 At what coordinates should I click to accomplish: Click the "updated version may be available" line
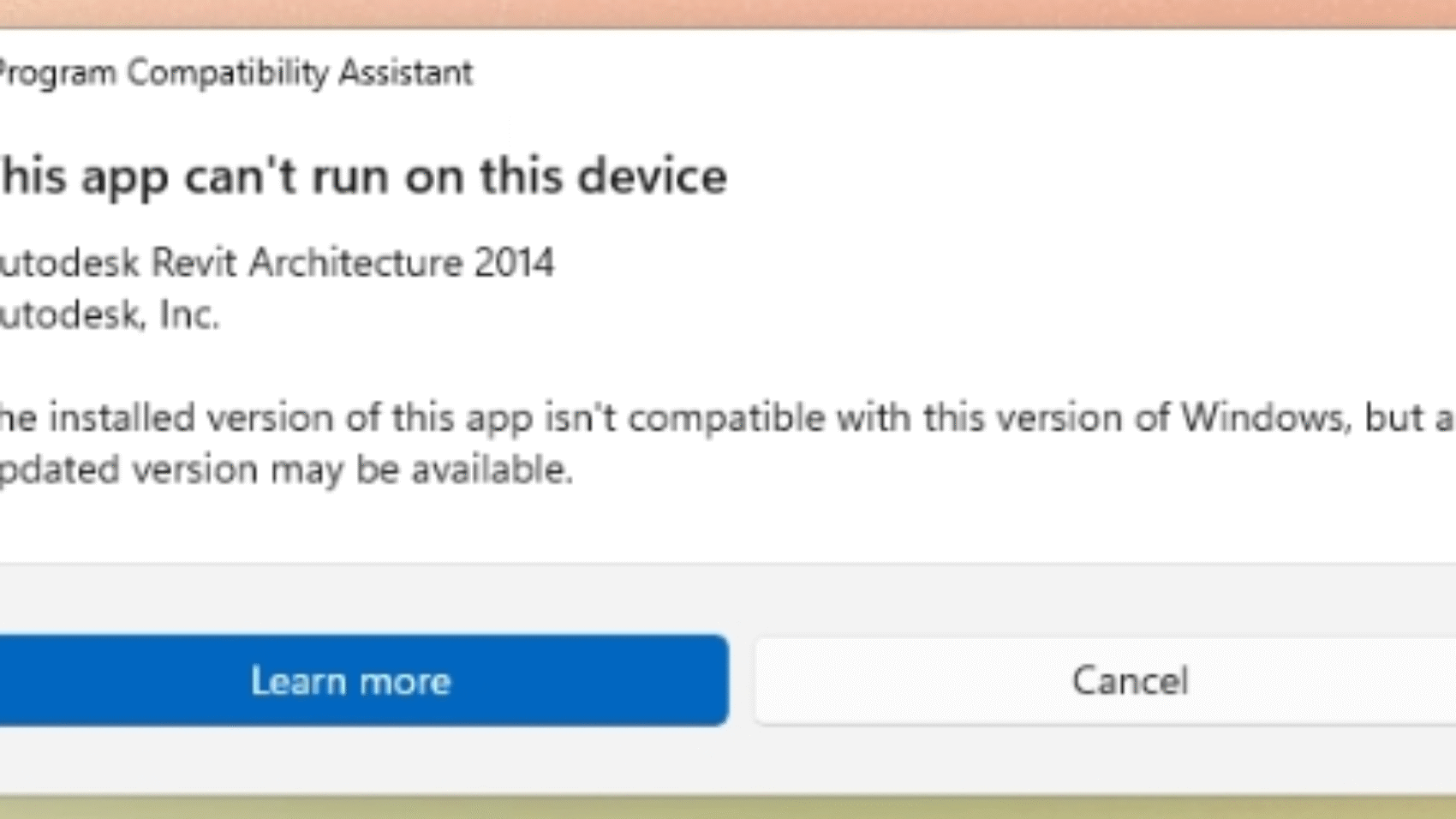(286, 469)
